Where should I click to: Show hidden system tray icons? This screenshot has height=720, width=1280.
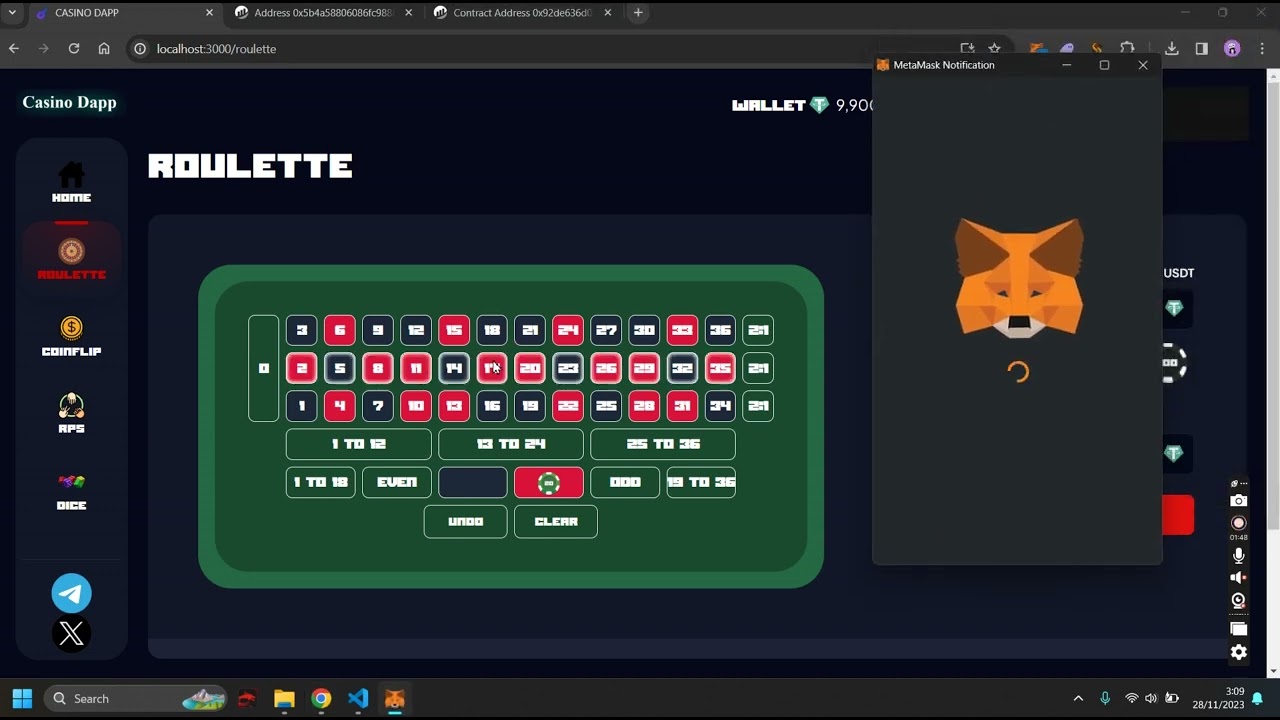point(1078,698)
